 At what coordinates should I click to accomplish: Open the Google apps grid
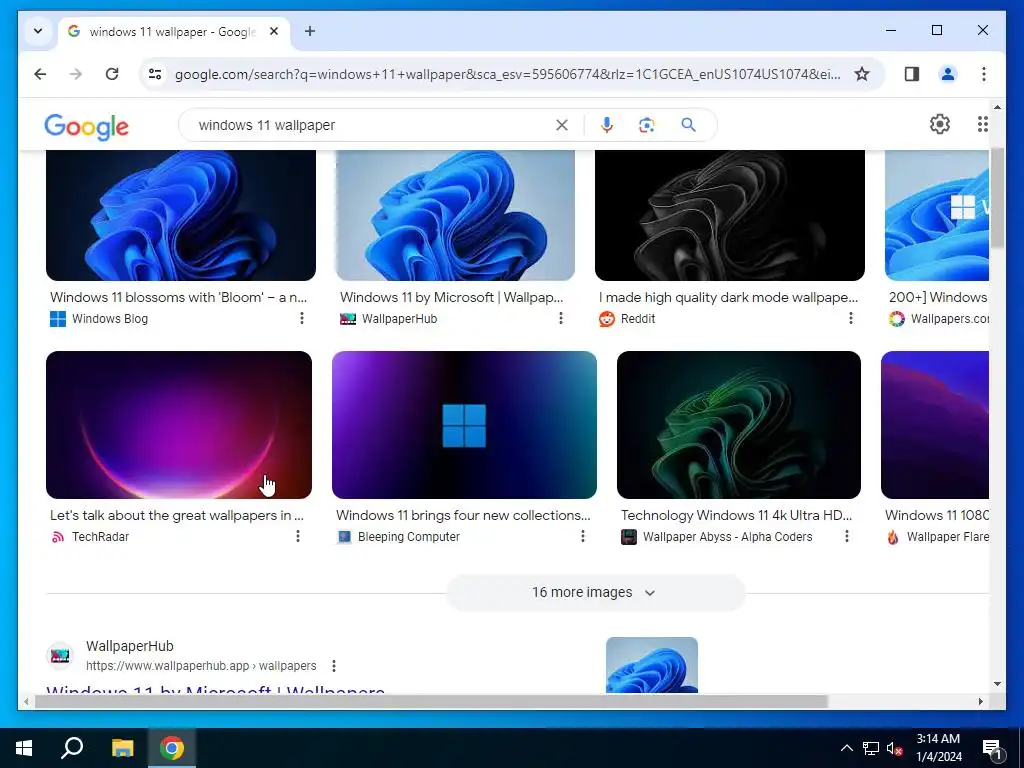point(982,124)
